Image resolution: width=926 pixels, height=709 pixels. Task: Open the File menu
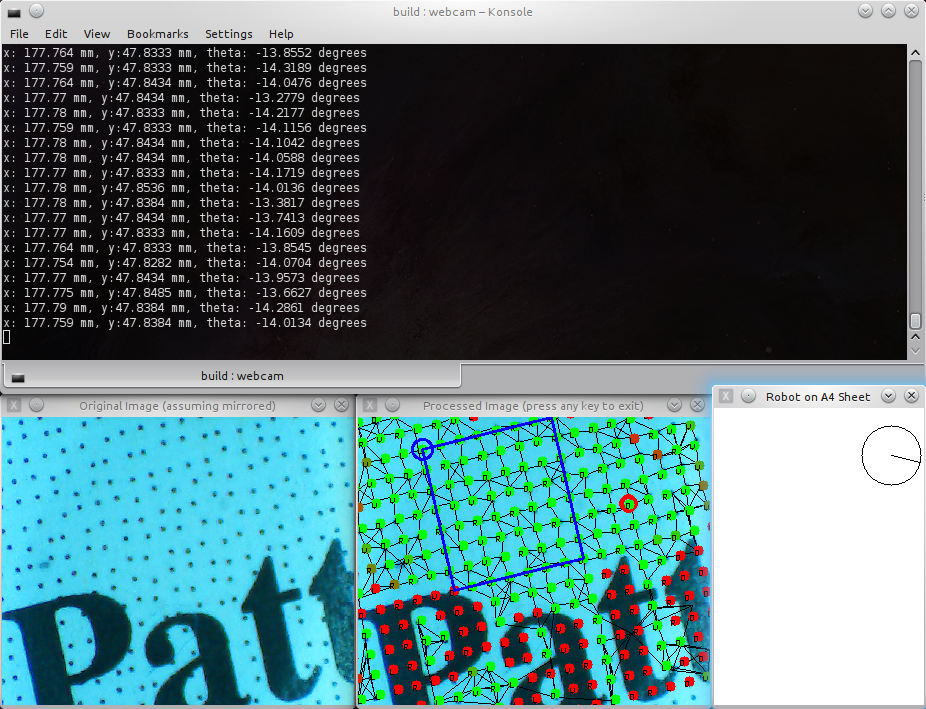point(19,34)
